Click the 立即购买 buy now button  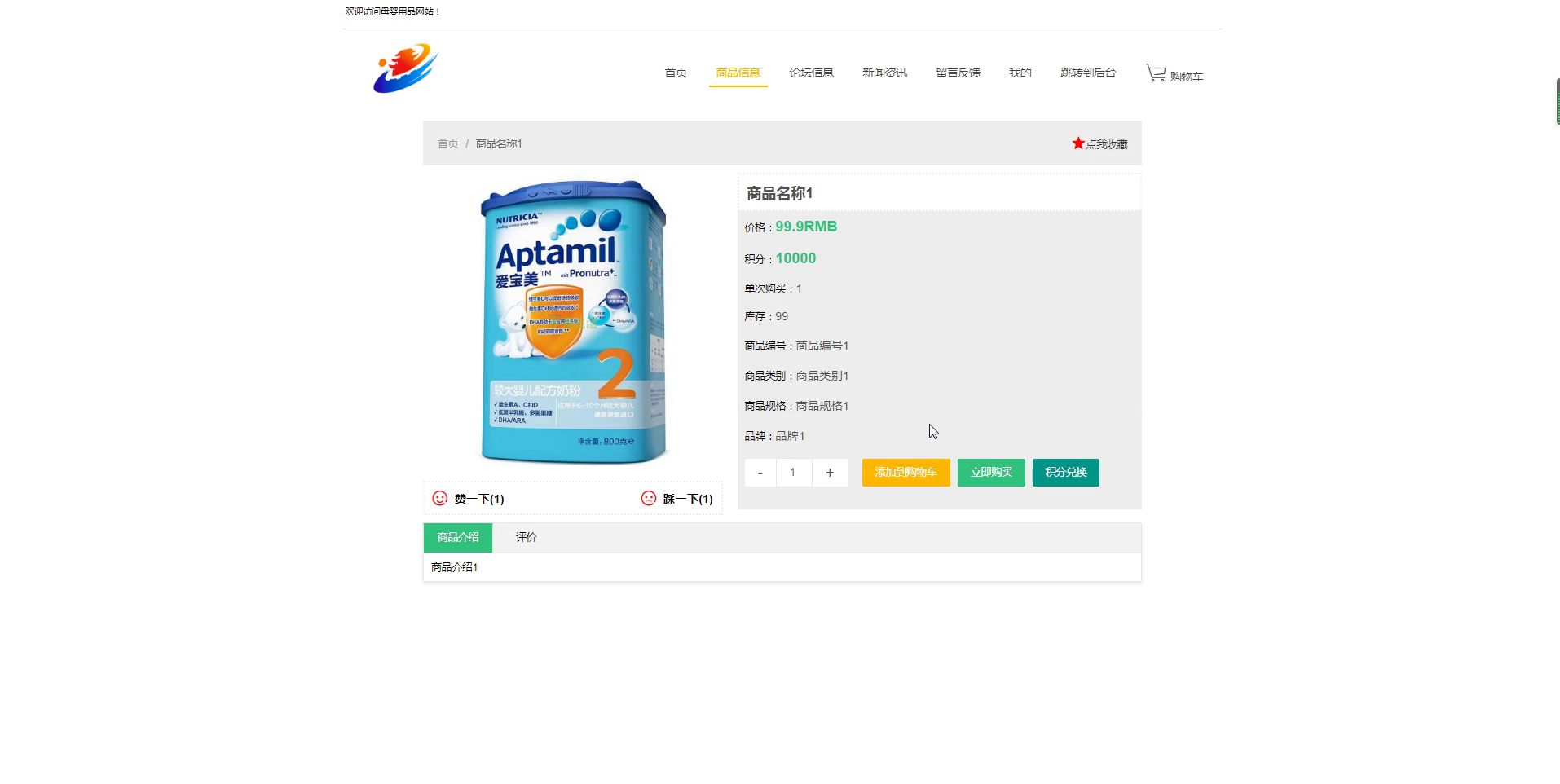pos(991,473)
